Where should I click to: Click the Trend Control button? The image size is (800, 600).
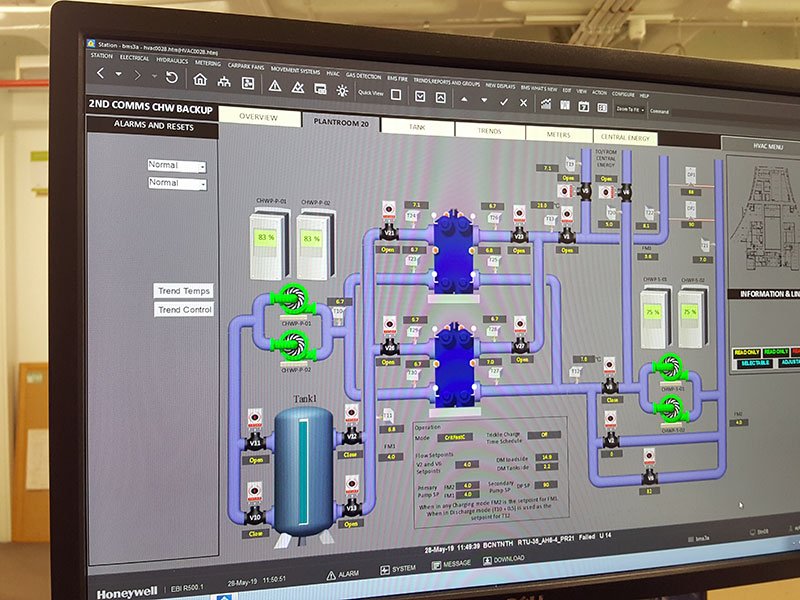[x=184, y=310]
